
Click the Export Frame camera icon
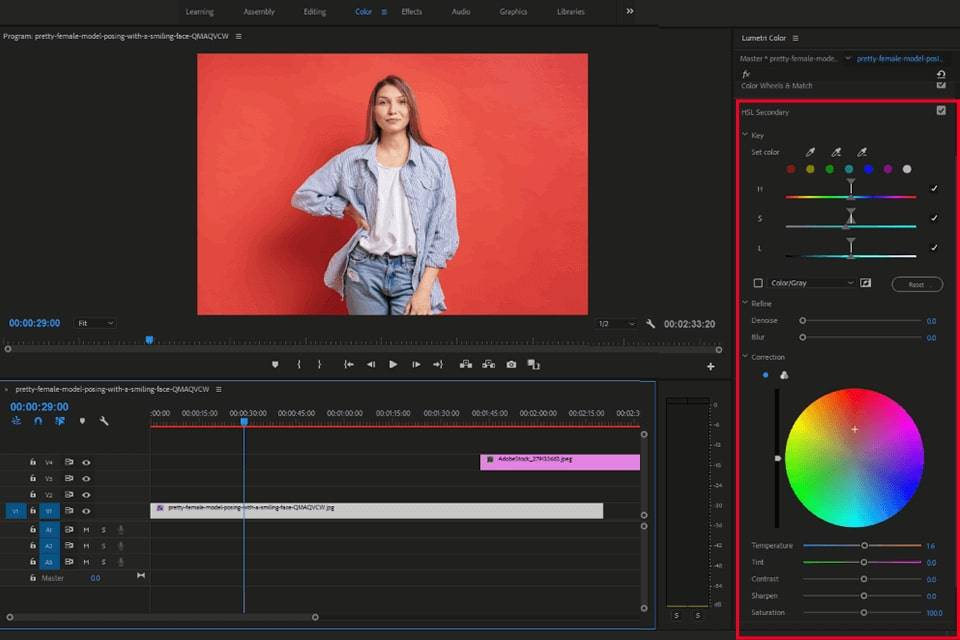pos(511,365)
